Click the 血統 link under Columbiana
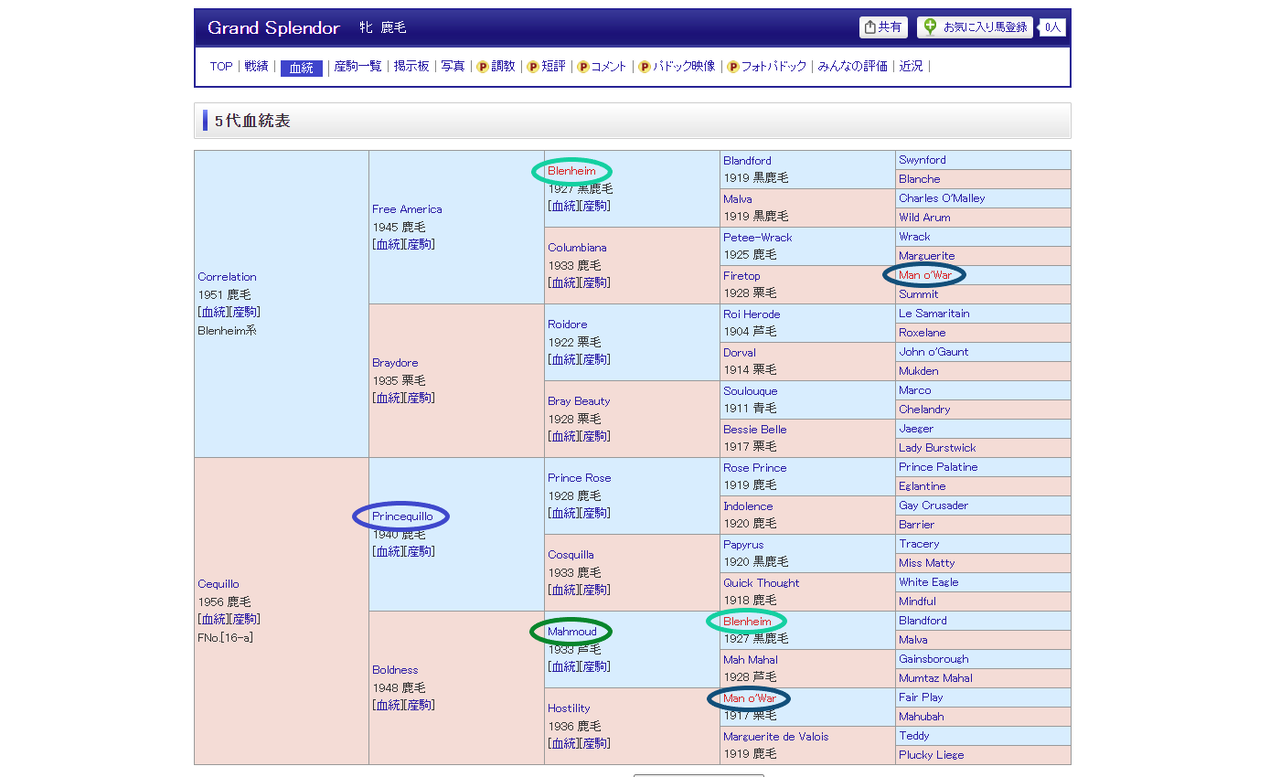This screenshot has width=1280, height=777. click(x=563, y=283)
